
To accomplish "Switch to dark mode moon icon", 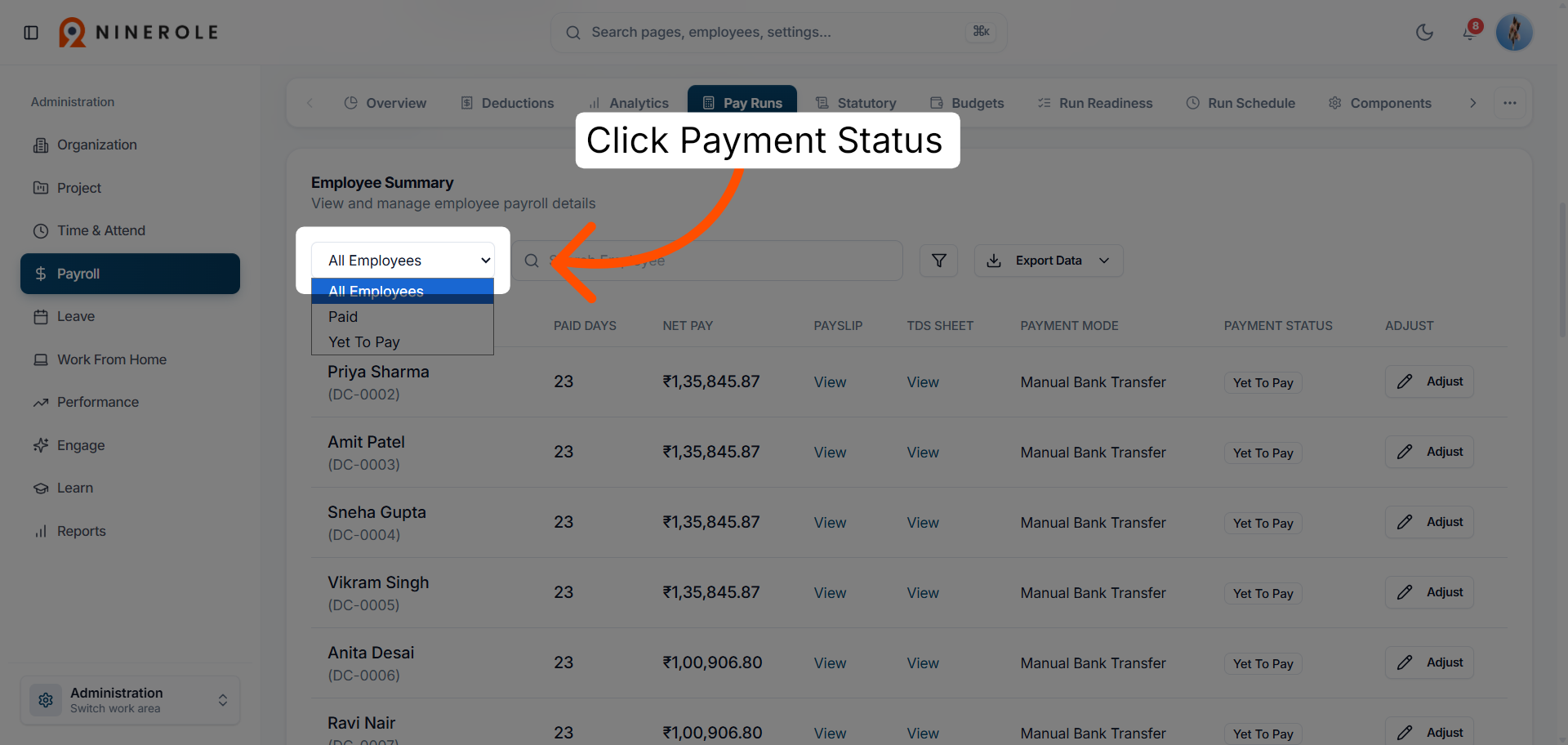I will click(1424, 33).
